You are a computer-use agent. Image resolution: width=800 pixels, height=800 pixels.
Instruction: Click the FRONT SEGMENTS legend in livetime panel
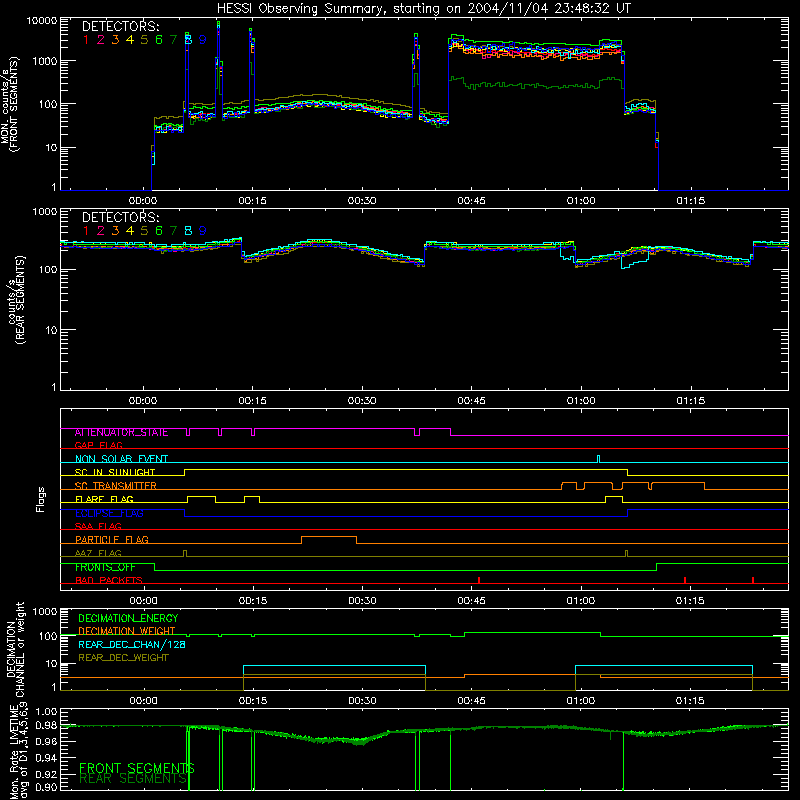pos(137,768)
